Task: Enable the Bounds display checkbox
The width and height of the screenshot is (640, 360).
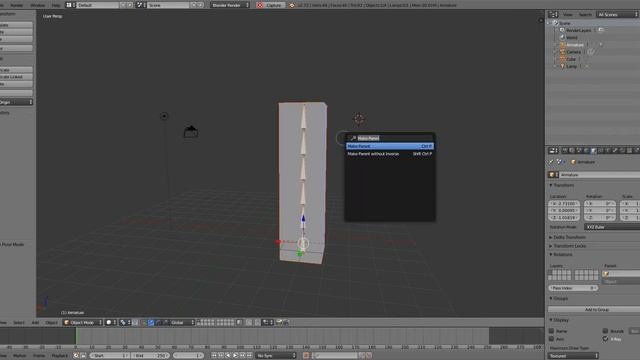Action: click(x=605, y=331)
